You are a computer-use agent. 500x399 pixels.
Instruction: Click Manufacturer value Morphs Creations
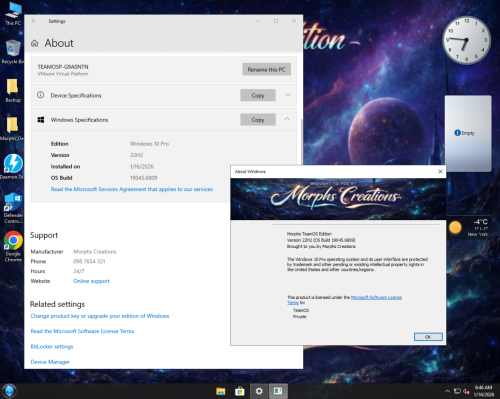click(95, 252)
